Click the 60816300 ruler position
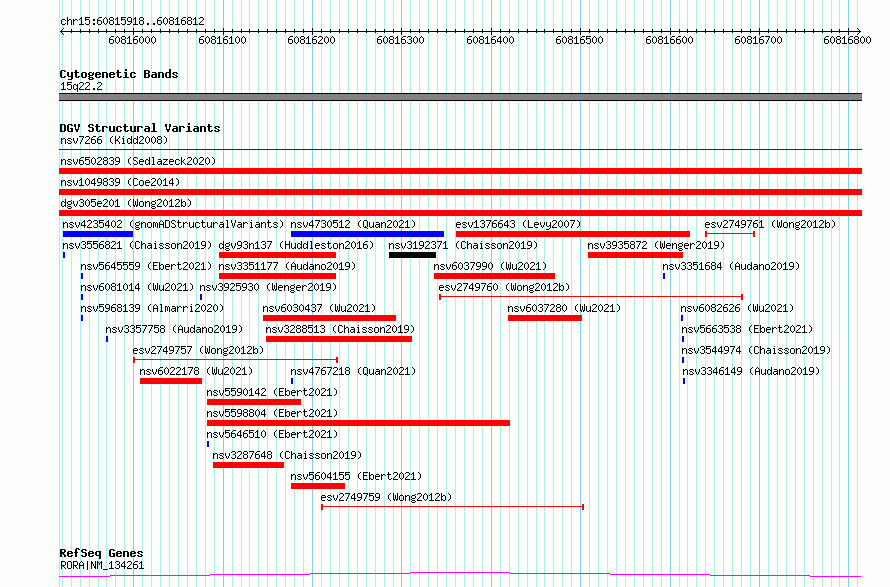 400,40
